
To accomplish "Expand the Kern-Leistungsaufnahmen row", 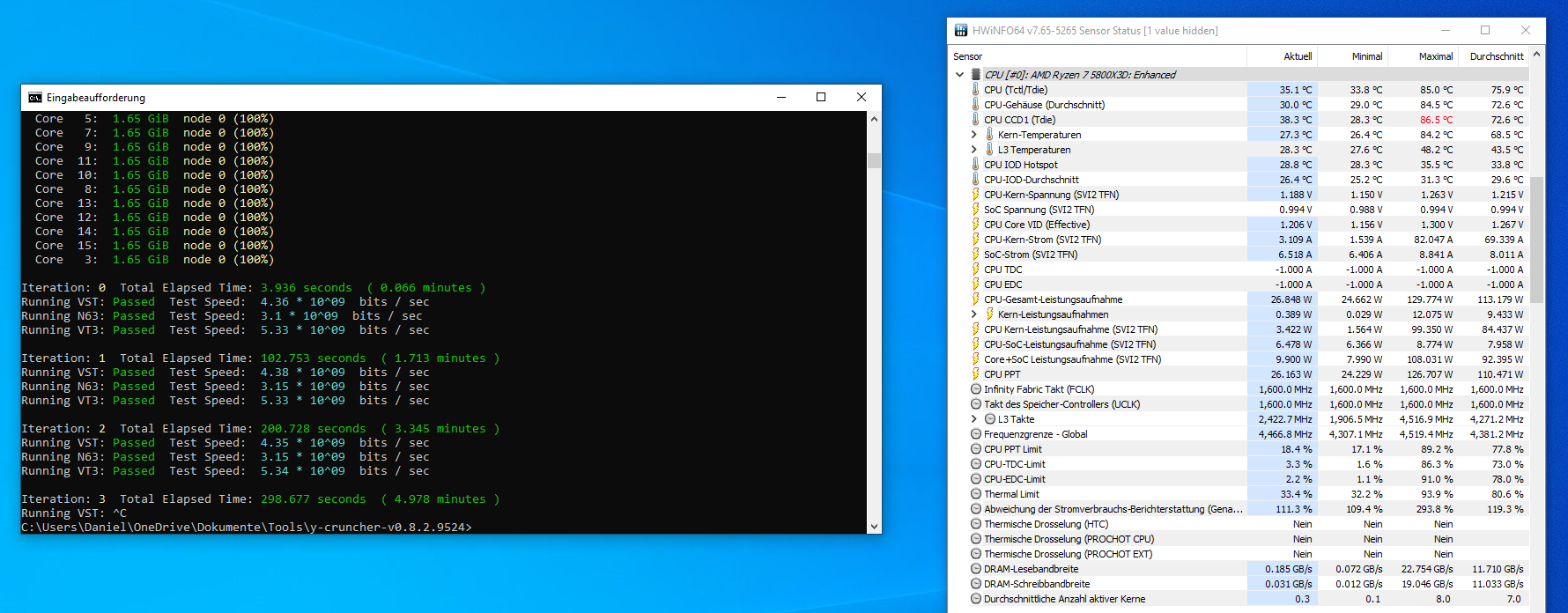I will tap(974, 314).
